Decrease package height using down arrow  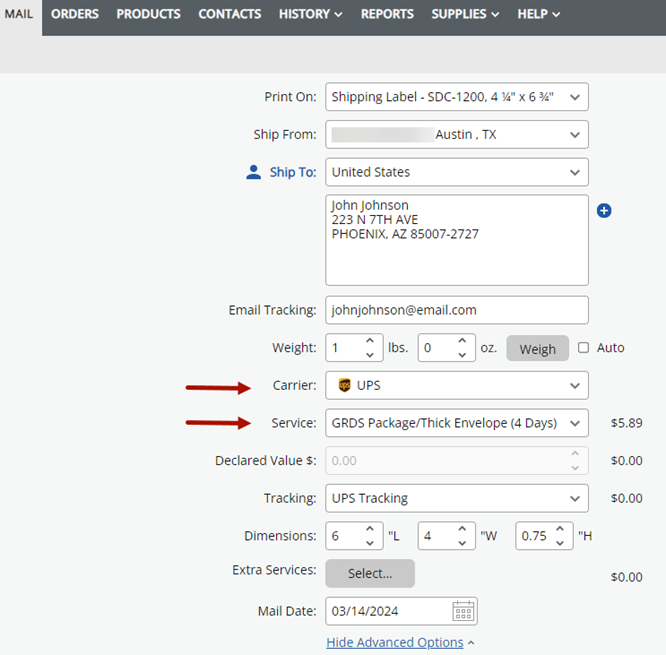(x=560, y=543)
